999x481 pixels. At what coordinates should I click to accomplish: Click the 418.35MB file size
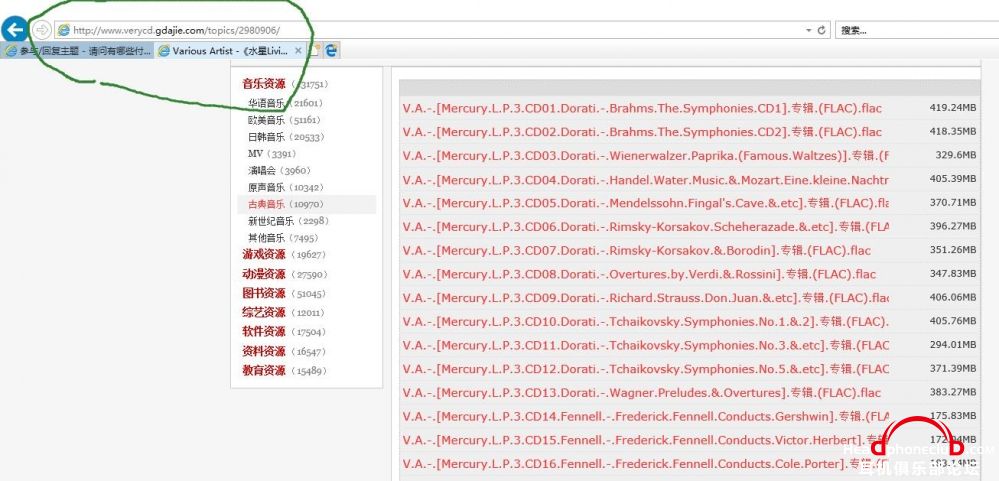tap(952, 131)
